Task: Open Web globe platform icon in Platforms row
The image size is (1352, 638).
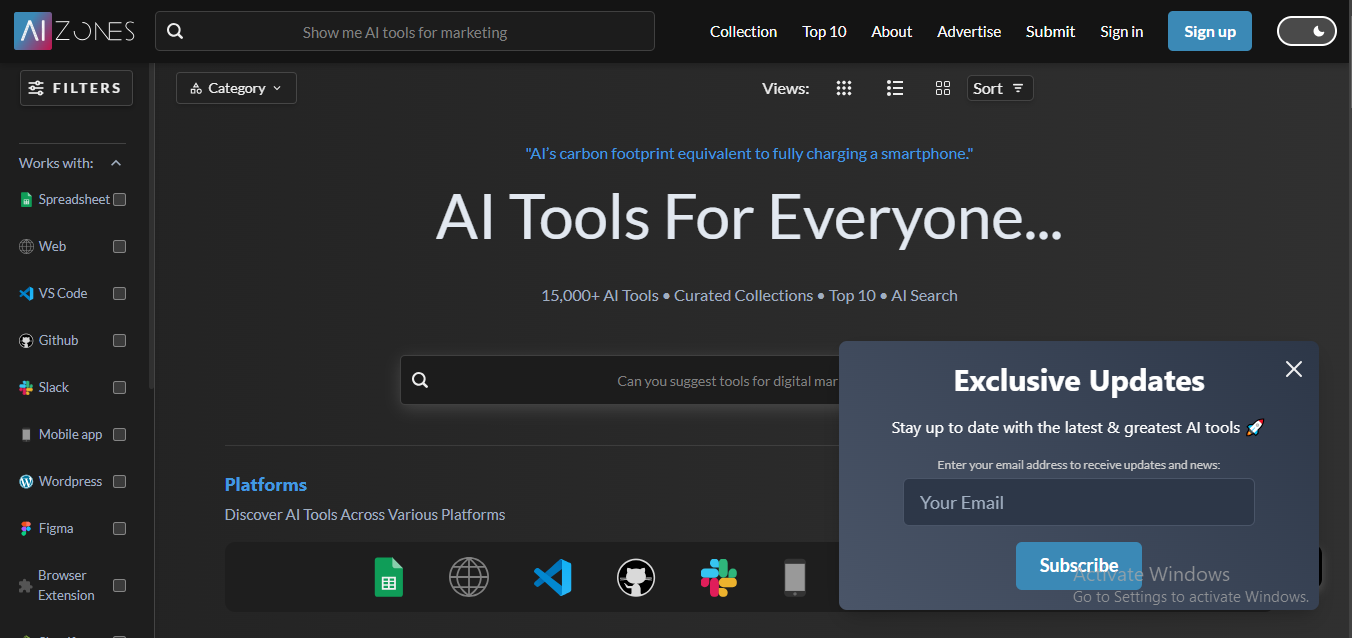Action: [469, 577]
